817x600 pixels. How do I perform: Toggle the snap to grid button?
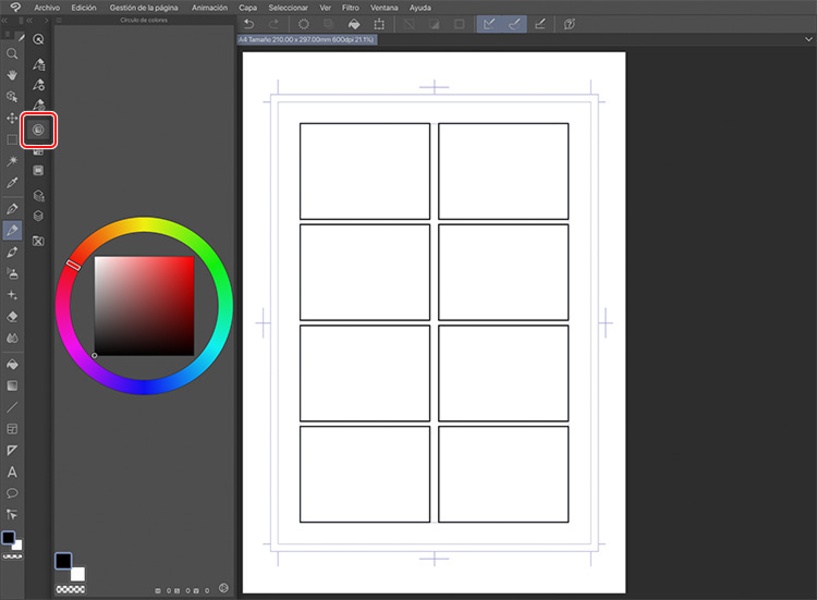540,23
